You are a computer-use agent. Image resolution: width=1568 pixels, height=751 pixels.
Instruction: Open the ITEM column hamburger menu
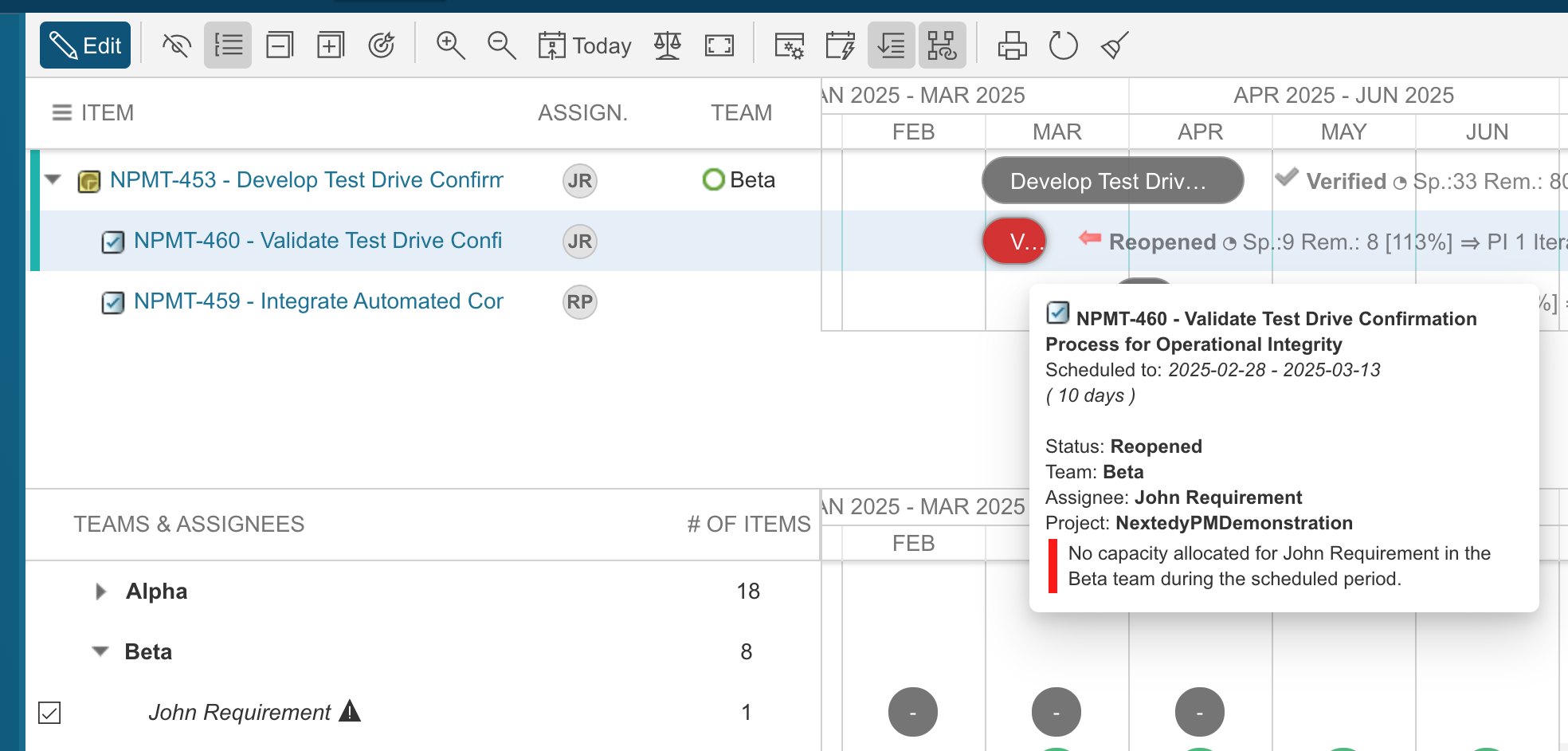pos(62,112)
